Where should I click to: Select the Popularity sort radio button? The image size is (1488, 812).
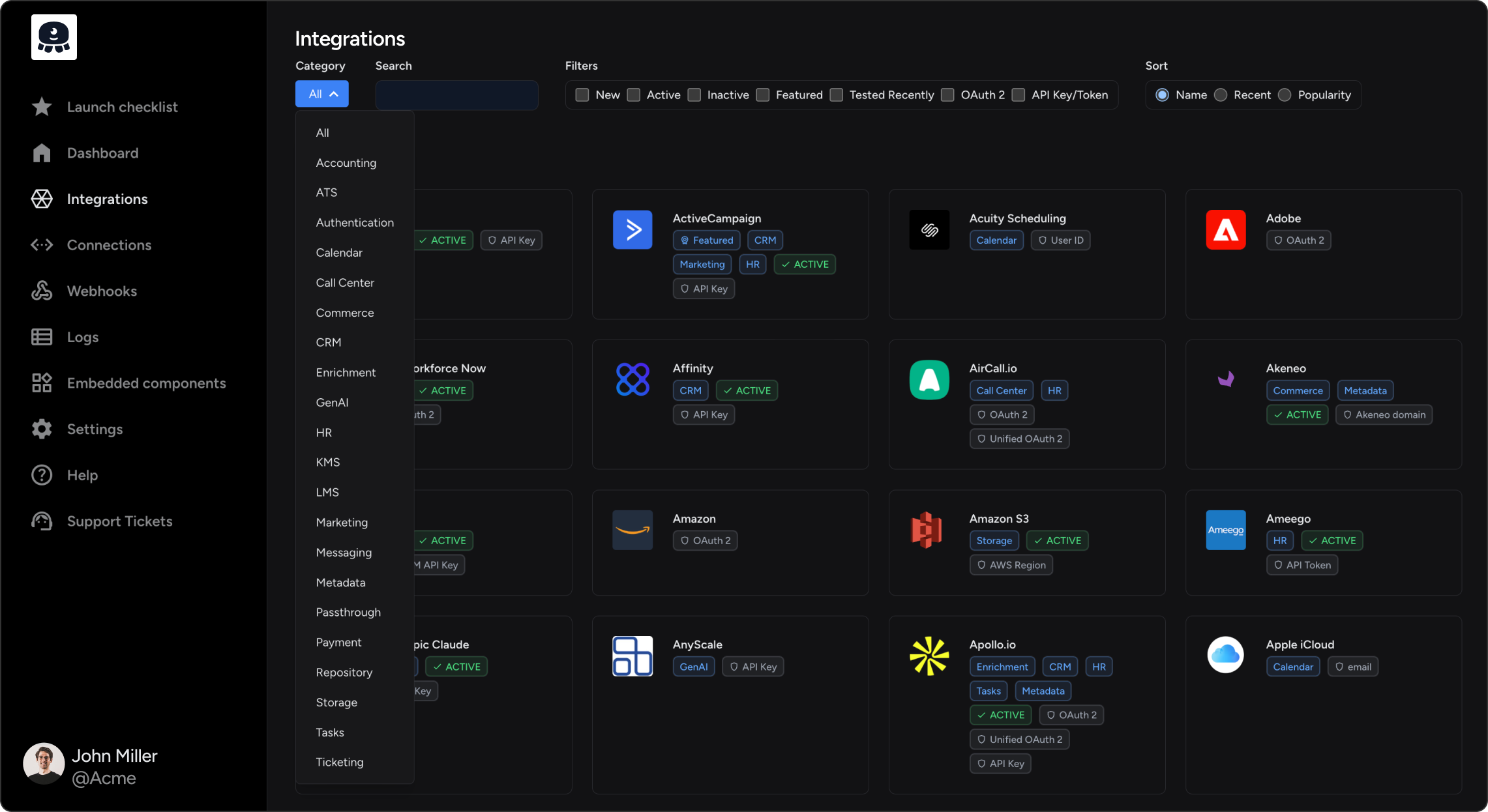1285,94
